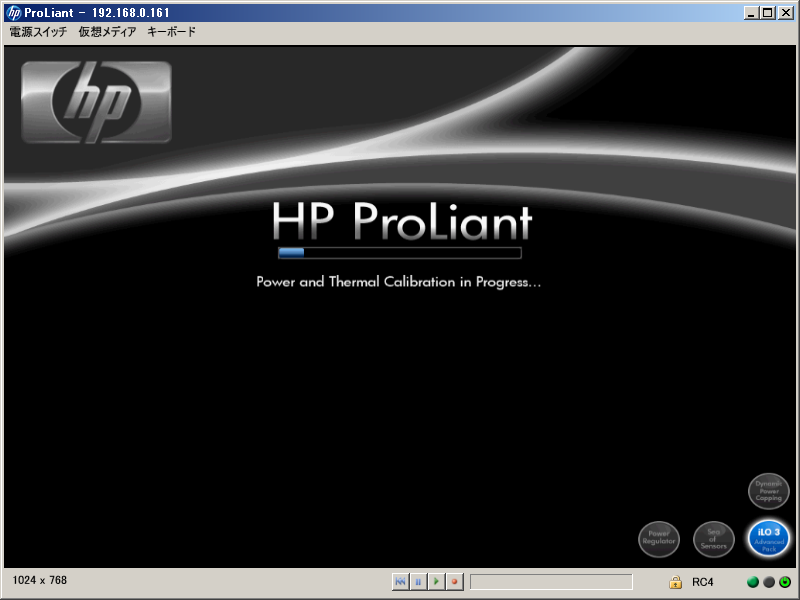Click the HP ProLiant title text
Screen dimensions: 800x600
pos(402,221)
